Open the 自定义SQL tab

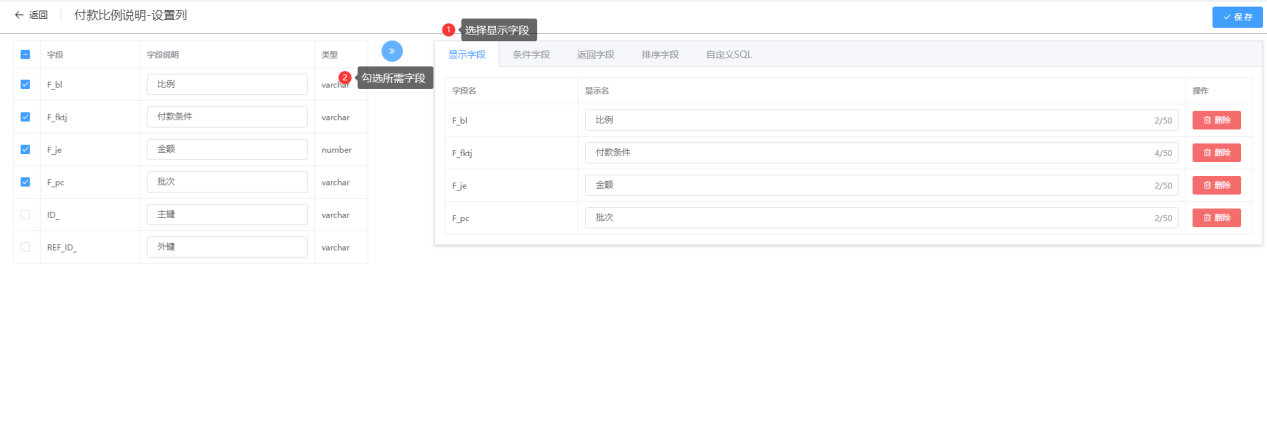[728, 55]
